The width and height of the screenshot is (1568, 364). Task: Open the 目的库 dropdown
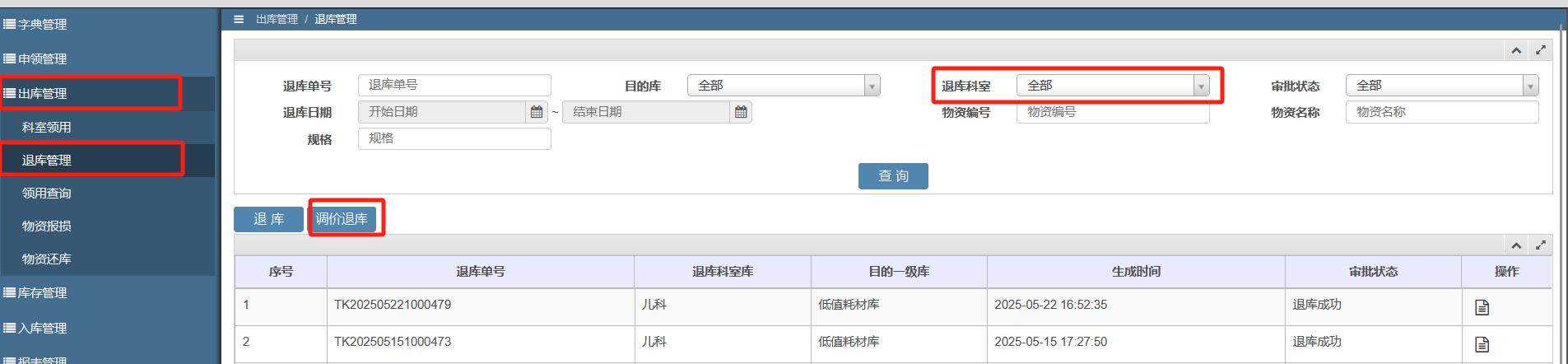coord(784,86)
